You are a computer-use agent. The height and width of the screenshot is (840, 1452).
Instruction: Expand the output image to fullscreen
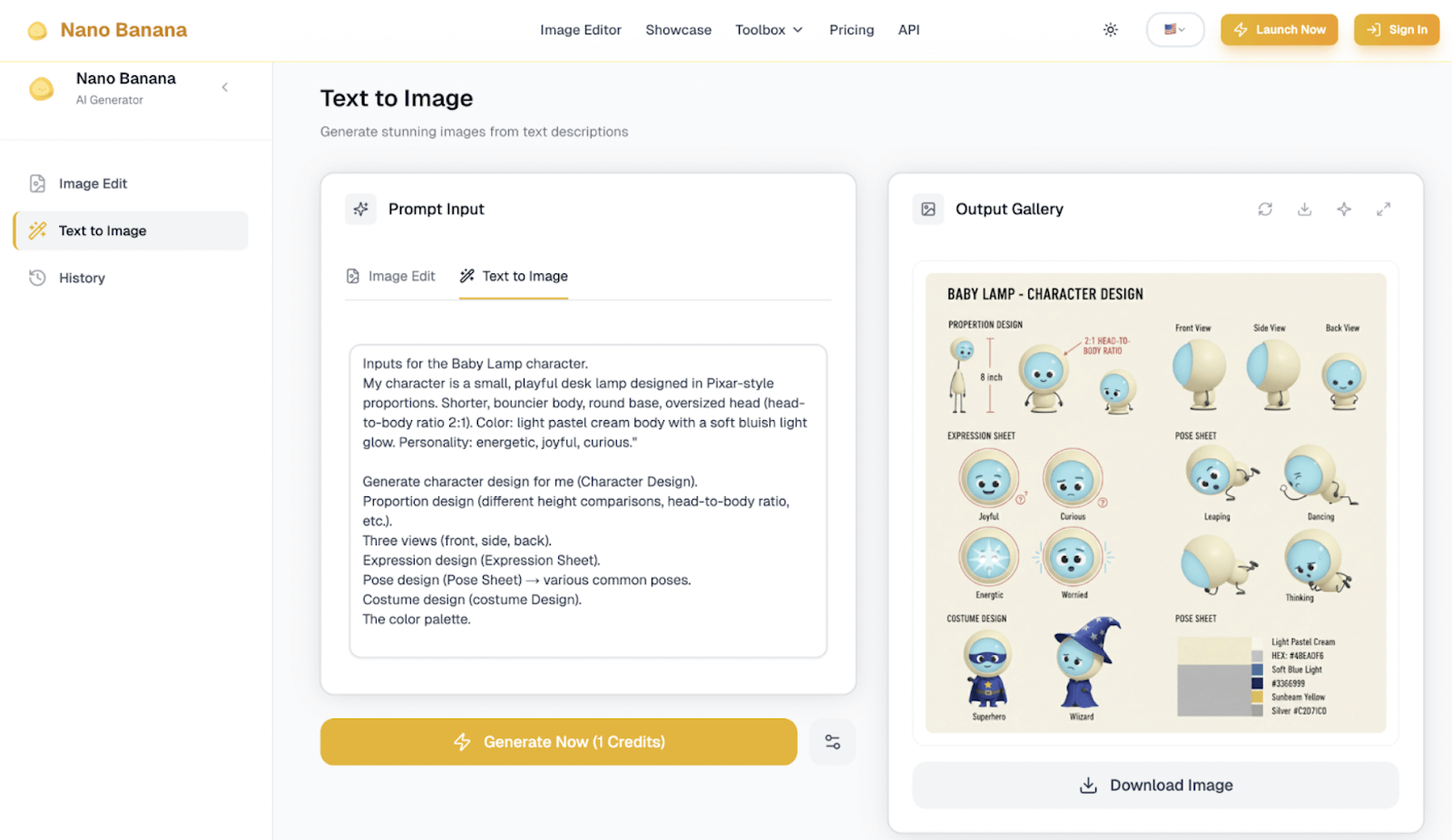coord(1383,210)
